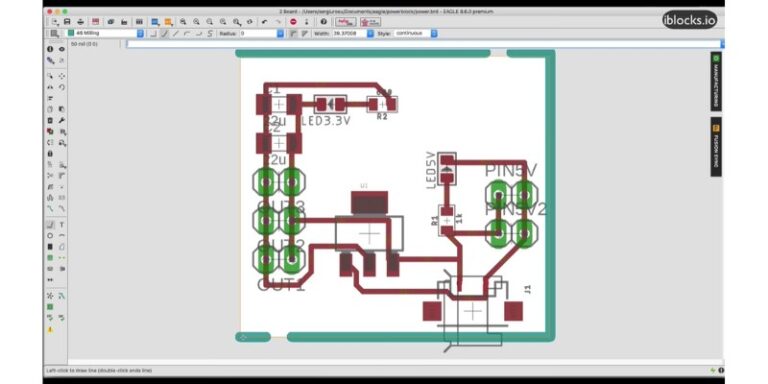Choose the first right-angle wire bend style
Image resolution: width=768 pixels, height=384 pixels.
point(153,33)
